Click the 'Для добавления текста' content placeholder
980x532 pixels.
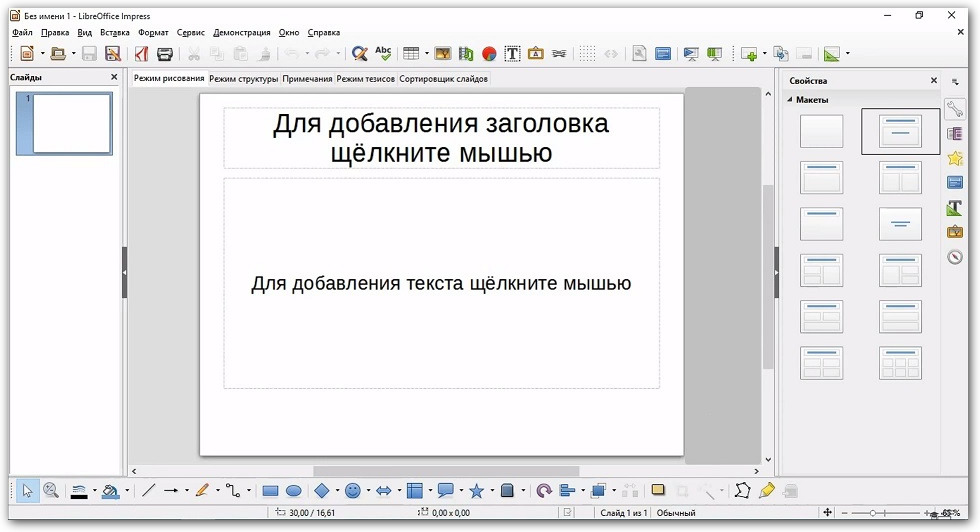tap(441, 284)
